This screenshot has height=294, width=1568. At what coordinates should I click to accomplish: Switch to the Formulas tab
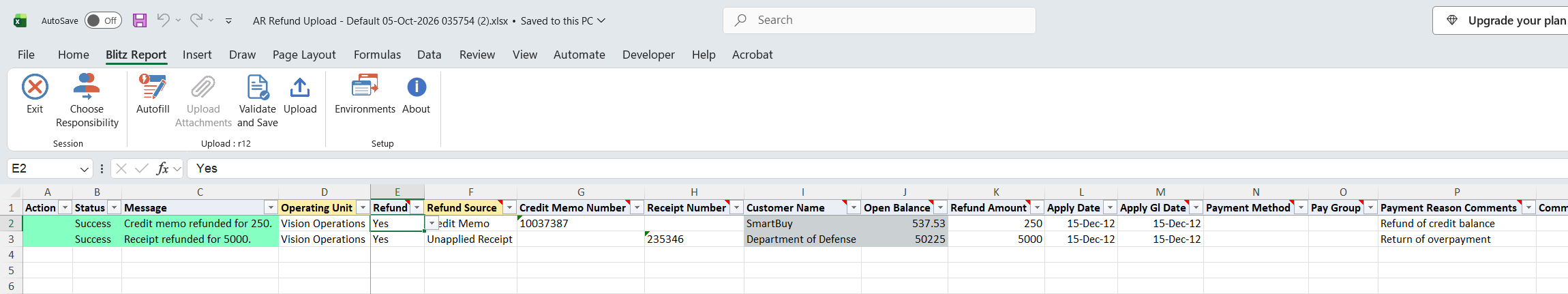[x=377, y=55]
